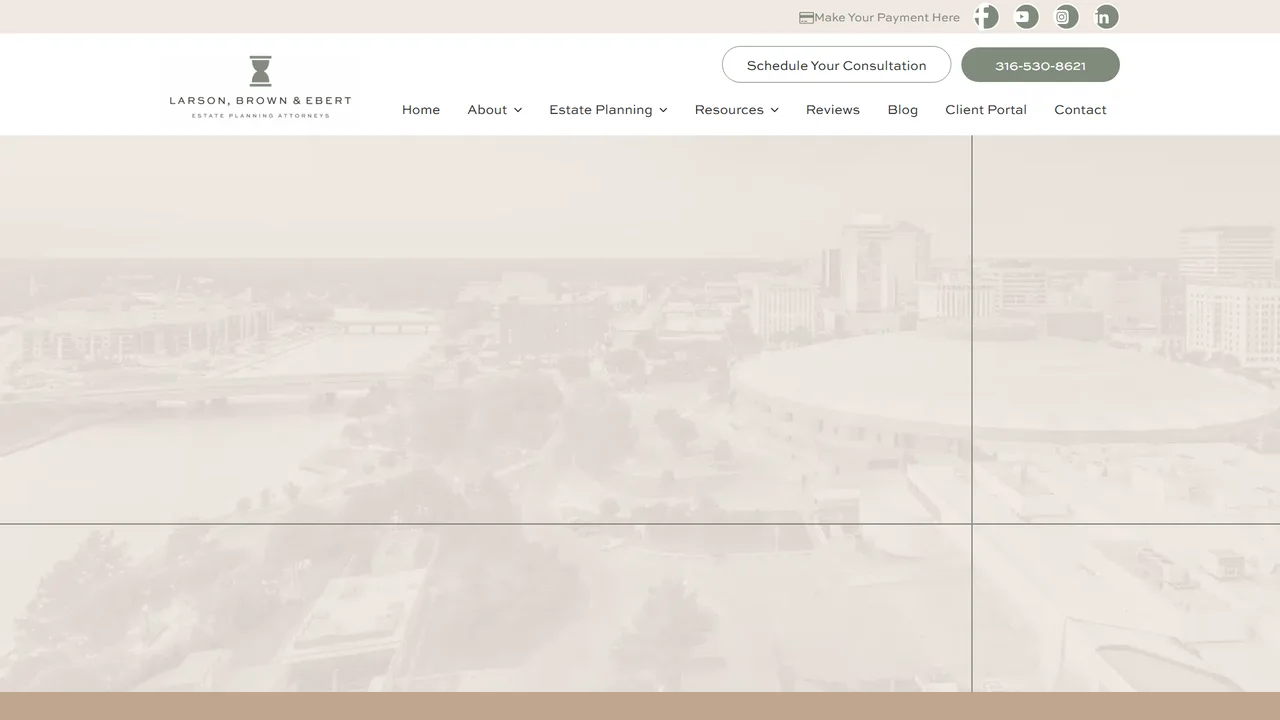
Task: Open the Facebook social icon
Action: click(x=987, y=17)
